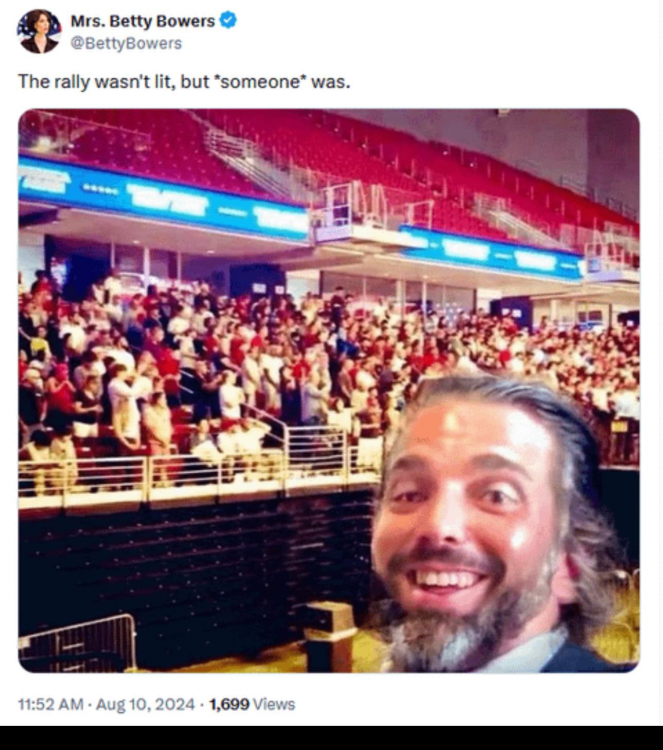Click the 1,699 view count number
Screen dimensions: 663x750
228,704
